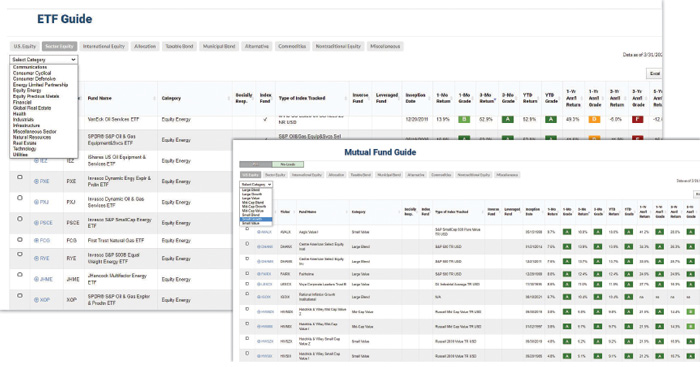
Task: Choose Consumer Cyclical from the category list
Action: 32,73
